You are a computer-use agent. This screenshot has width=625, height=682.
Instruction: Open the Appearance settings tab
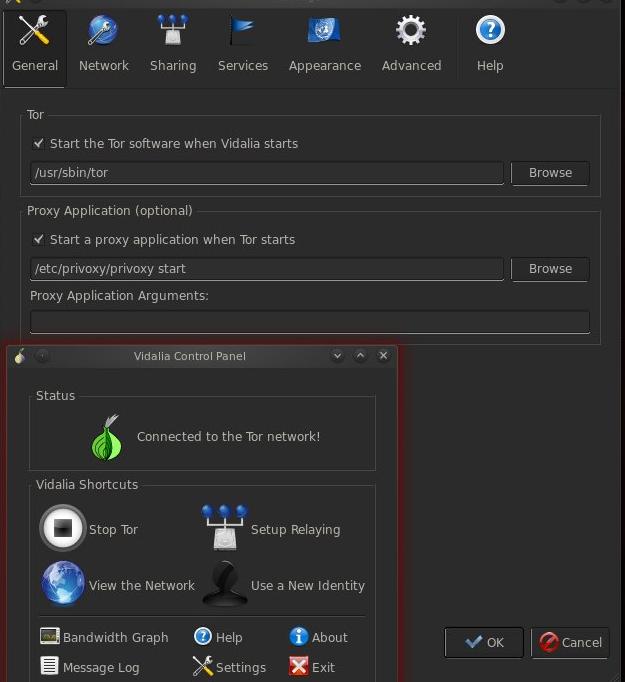point(324,44)
